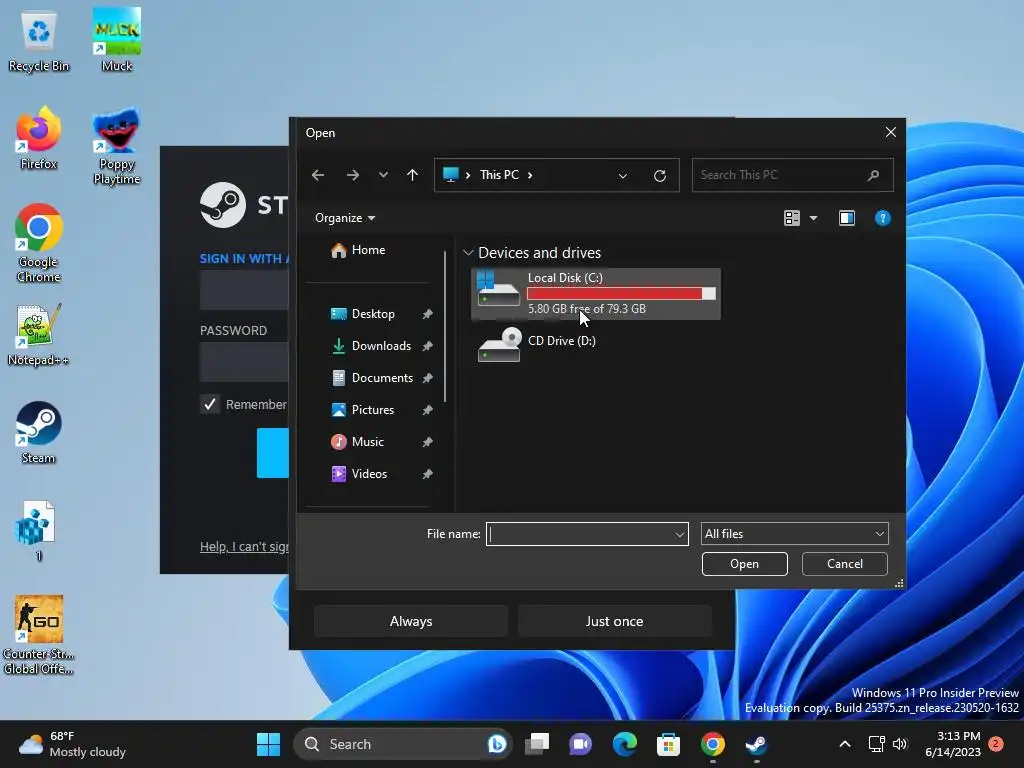Click the pin icon next to Videos
The height and width of the screenshot is (768, 1024).
(x=427, y=474)
